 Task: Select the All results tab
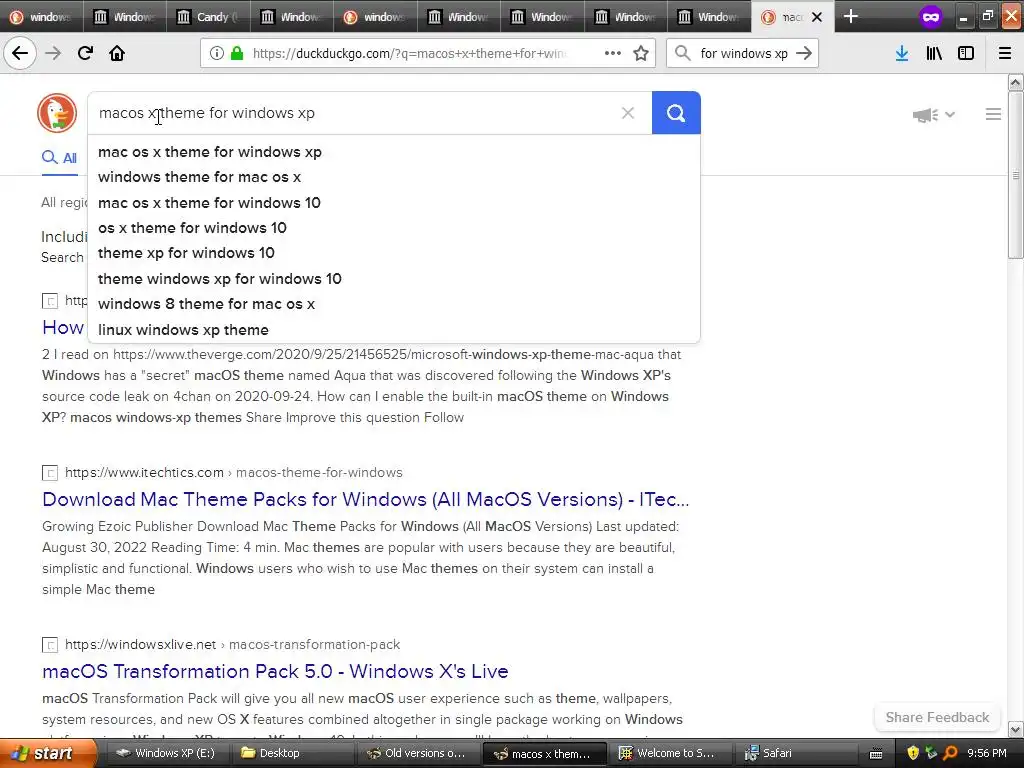[59, 158]
